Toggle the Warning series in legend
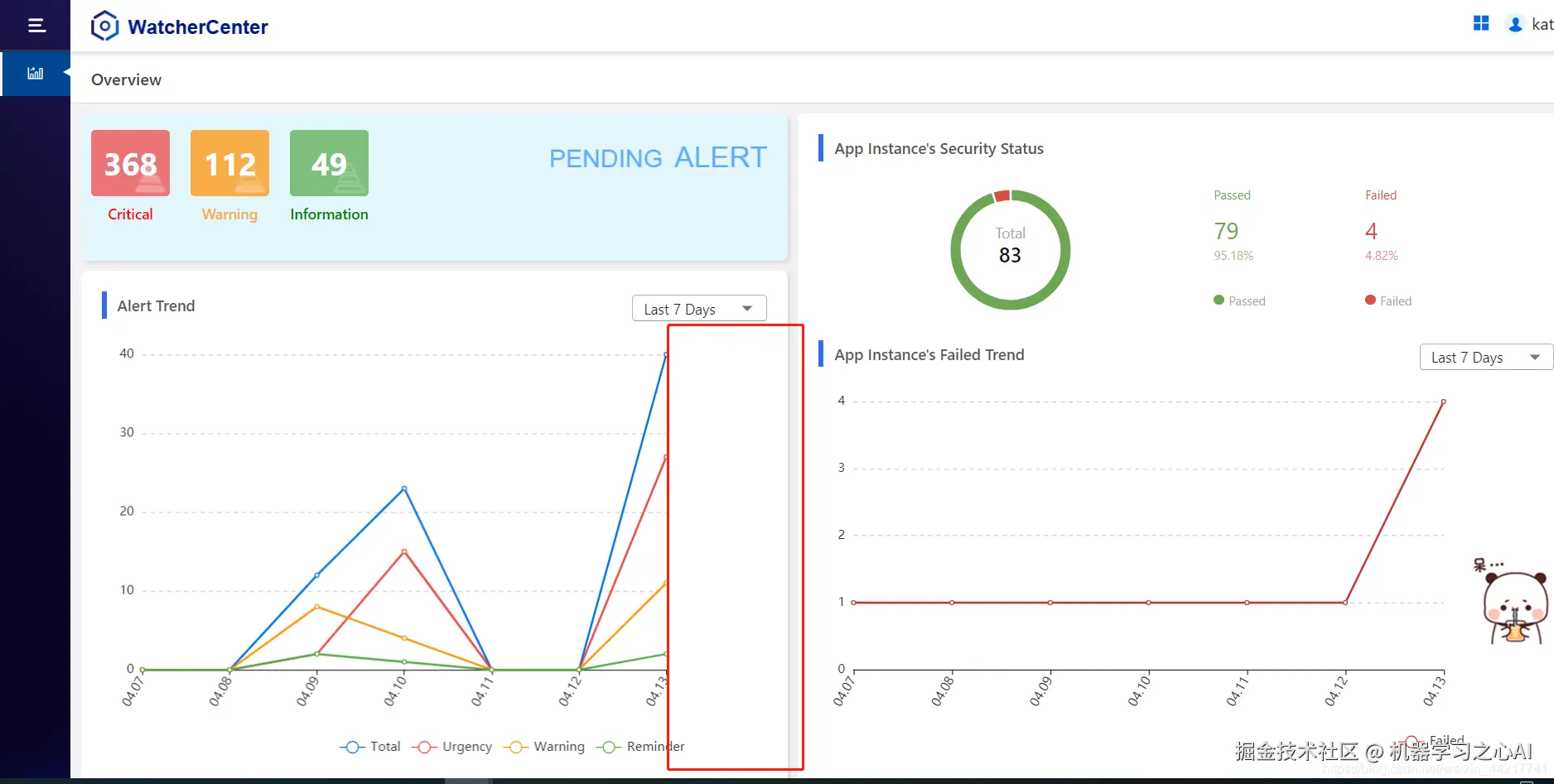The width and height of the screenshot is (1554, 784). point(543,747)
